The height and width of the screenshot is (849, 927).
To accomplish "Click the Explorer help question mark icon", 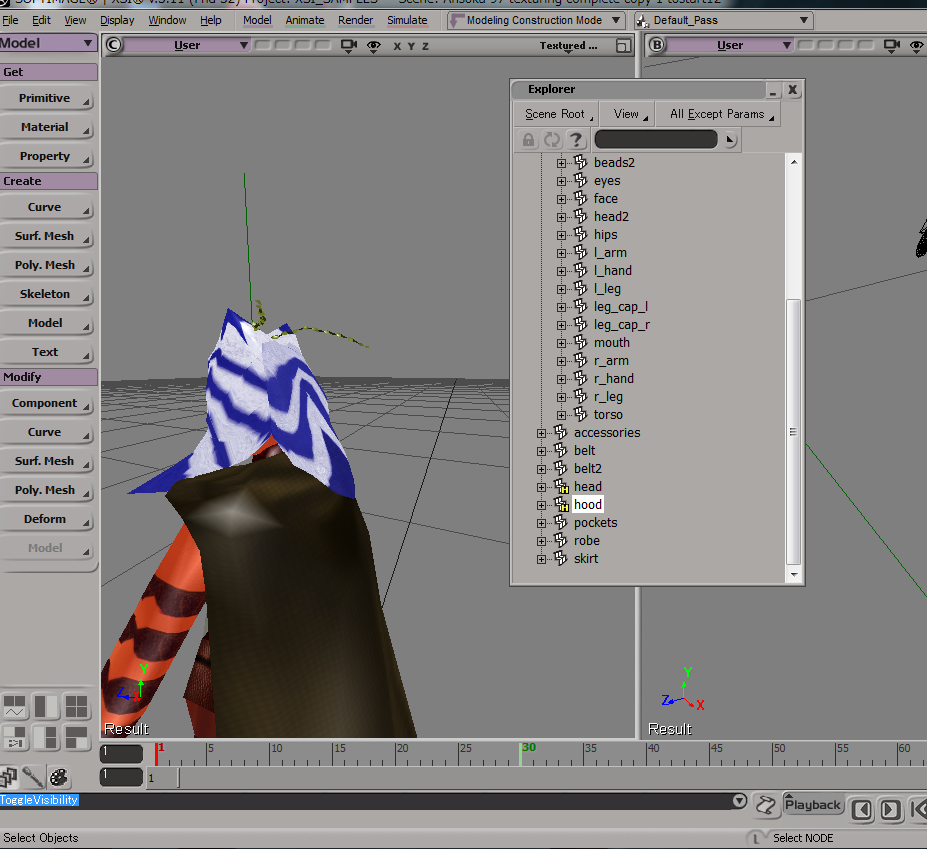I will (x=576, y=140).
